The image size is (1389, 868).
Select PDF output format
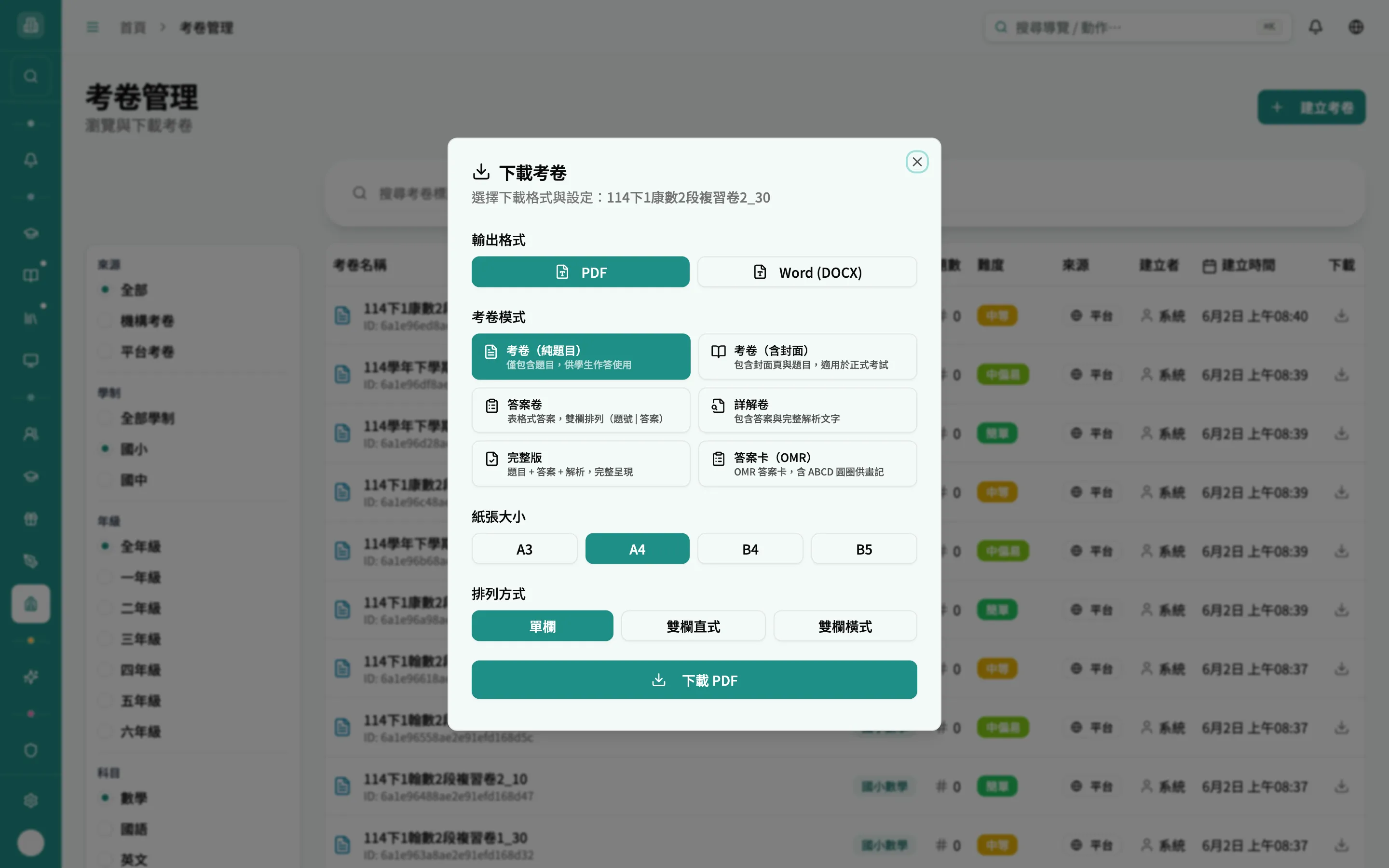coord(580,272)
